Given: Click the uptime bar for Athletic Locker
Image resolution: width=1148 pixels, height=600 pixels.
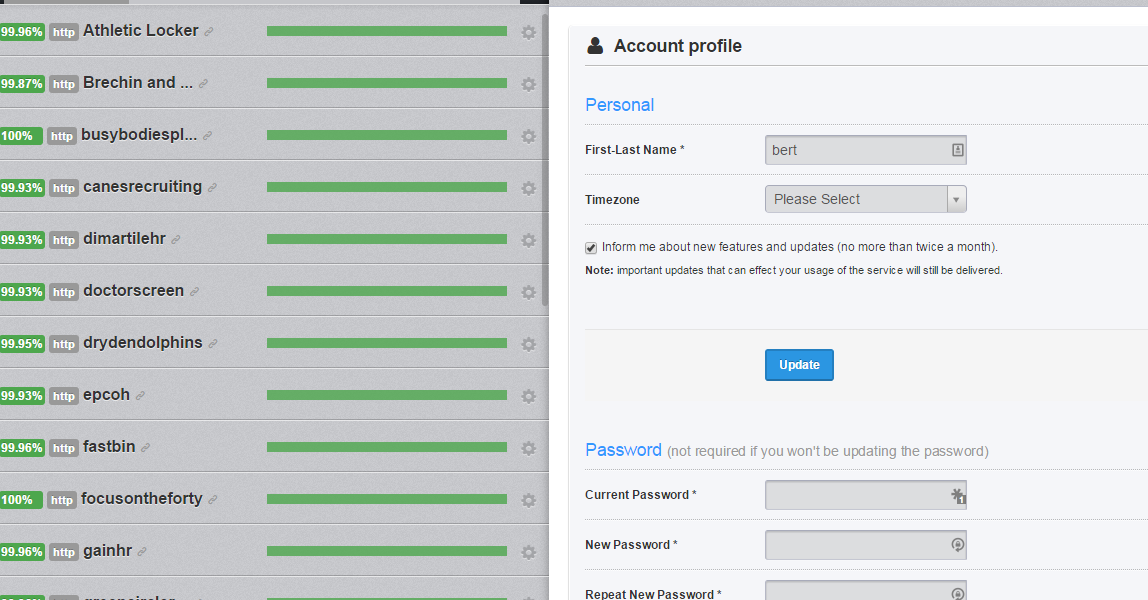Looking at the screenshot, I should (386, 31).
